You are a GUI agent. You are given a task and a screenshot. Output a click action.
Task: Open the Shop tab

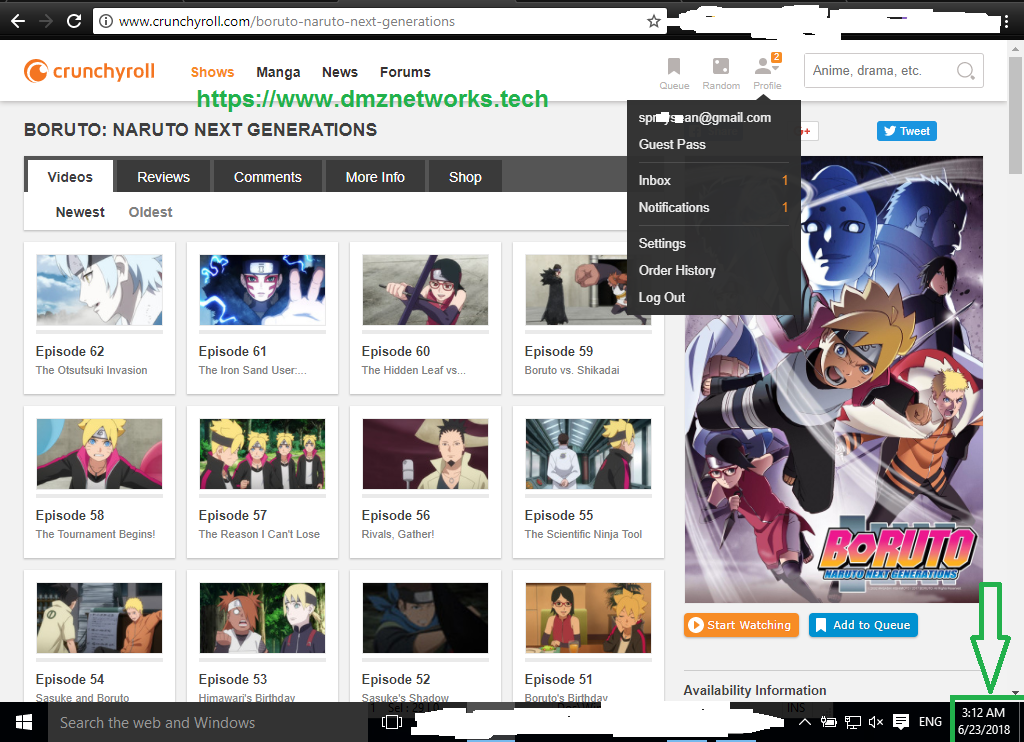pyautogui.click(x=465, y=176)
